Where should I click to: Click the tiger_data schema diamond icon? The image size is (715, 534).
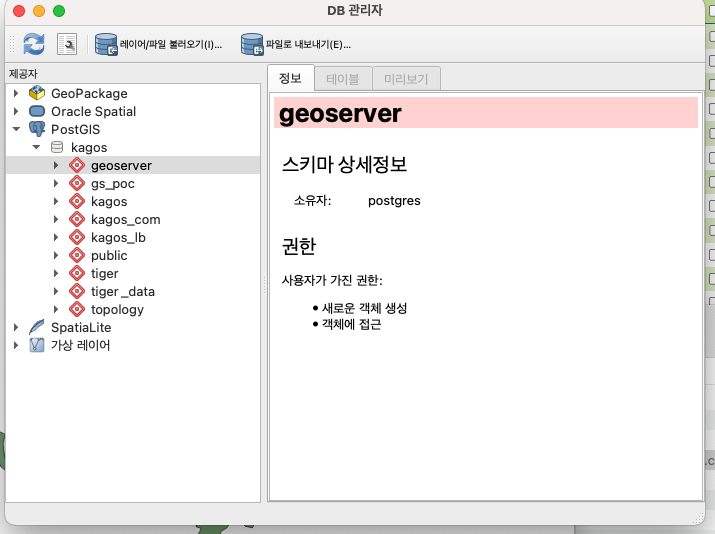[x=77, y=291]
